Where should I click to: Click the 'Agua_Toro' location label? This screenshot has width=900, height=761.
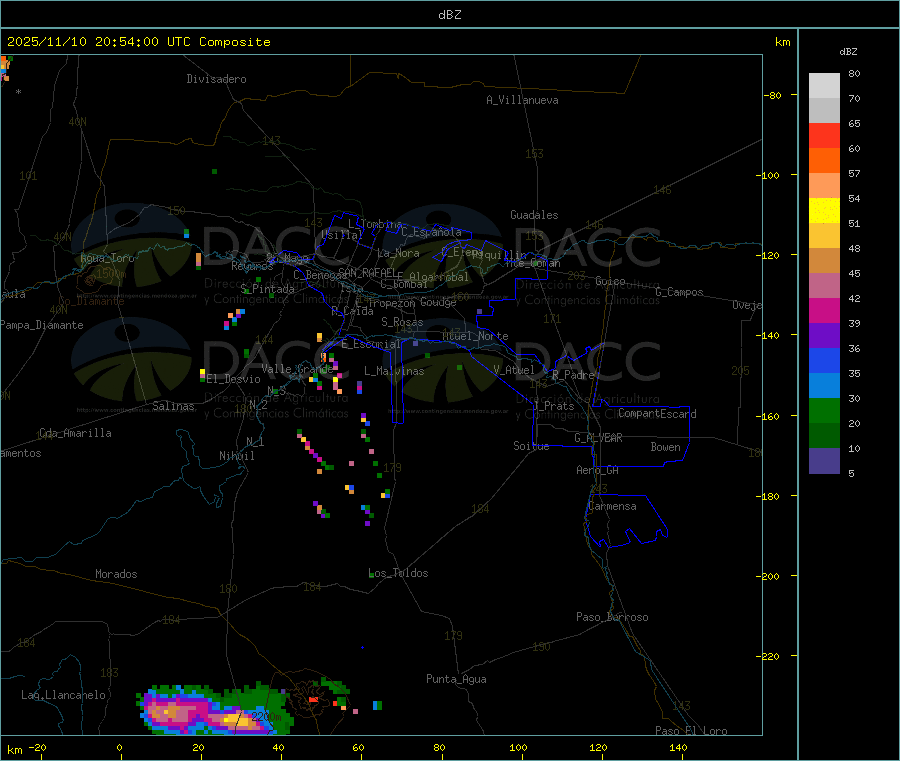(107, 258)
